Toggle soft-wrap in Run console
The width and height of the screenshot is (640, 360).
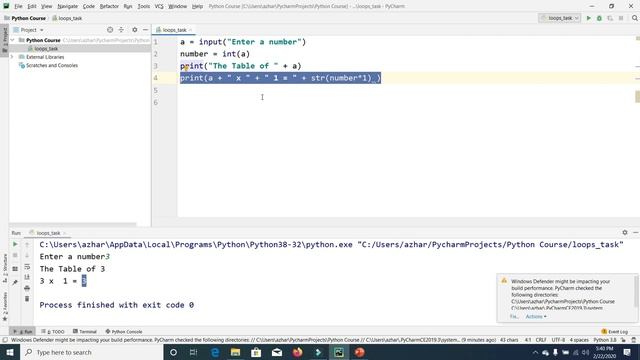27,267
